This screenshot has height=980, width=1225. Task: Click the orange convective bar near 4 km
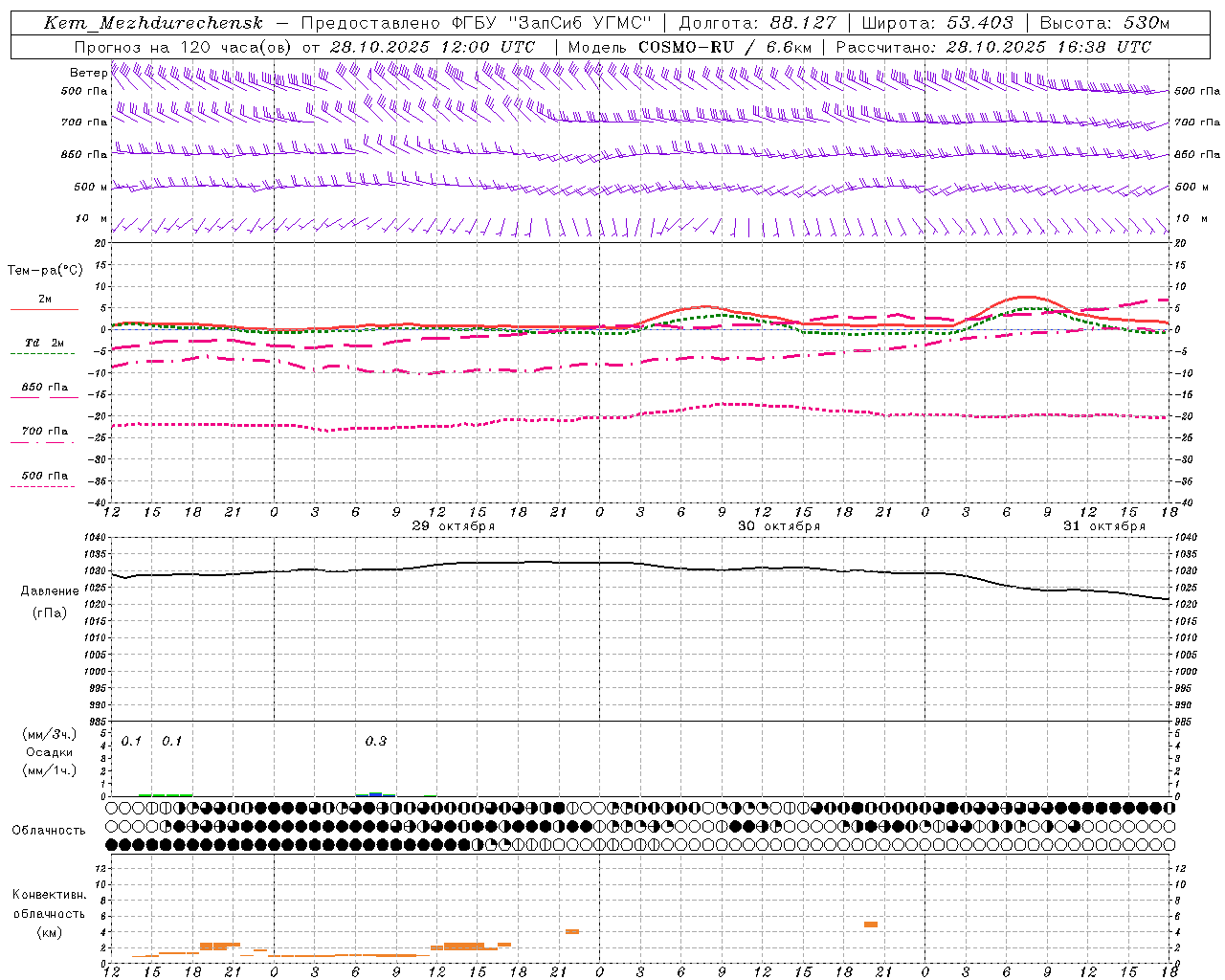pyautogui.click(x=572, y=931)
